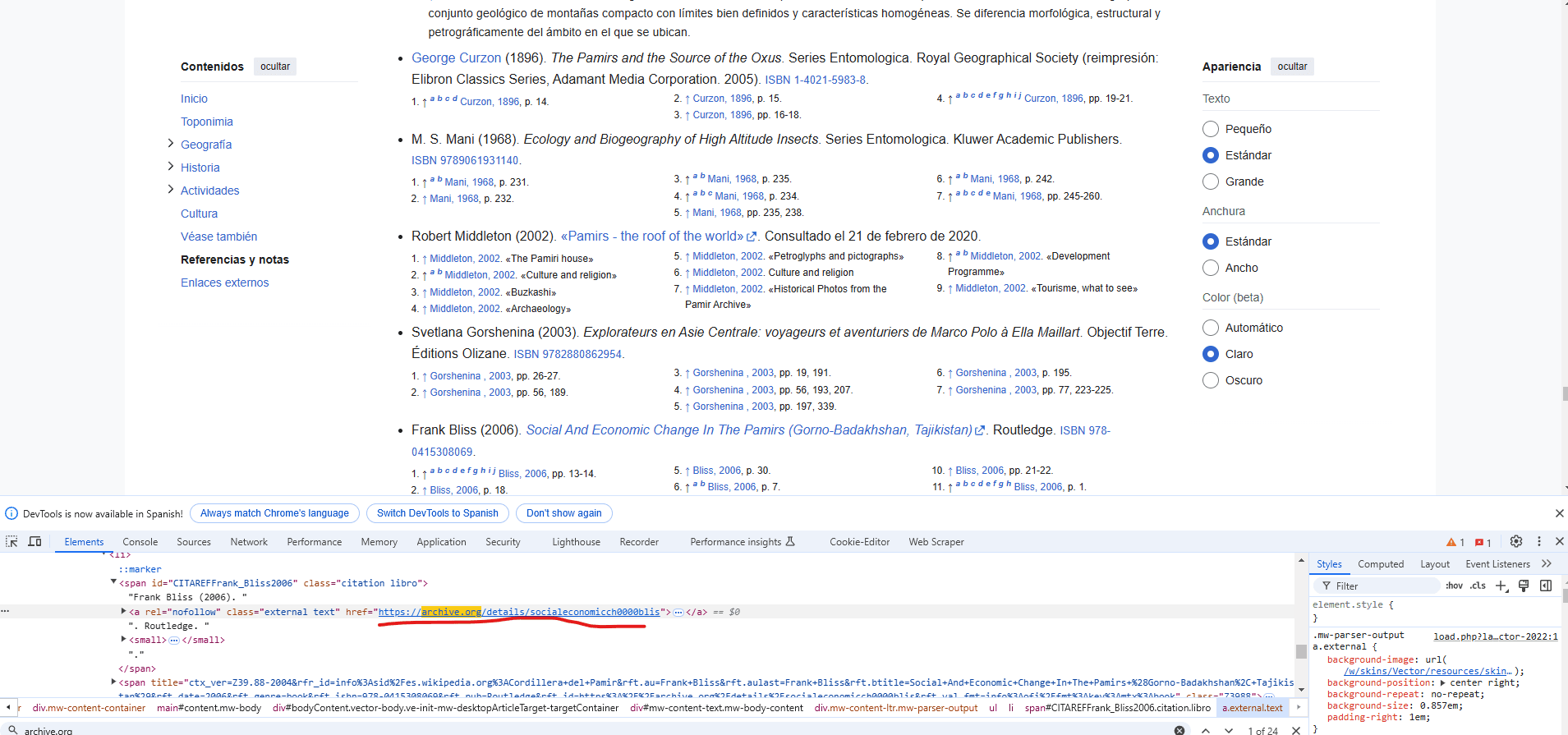Jump to next search result arrow

pos(1229,730)
